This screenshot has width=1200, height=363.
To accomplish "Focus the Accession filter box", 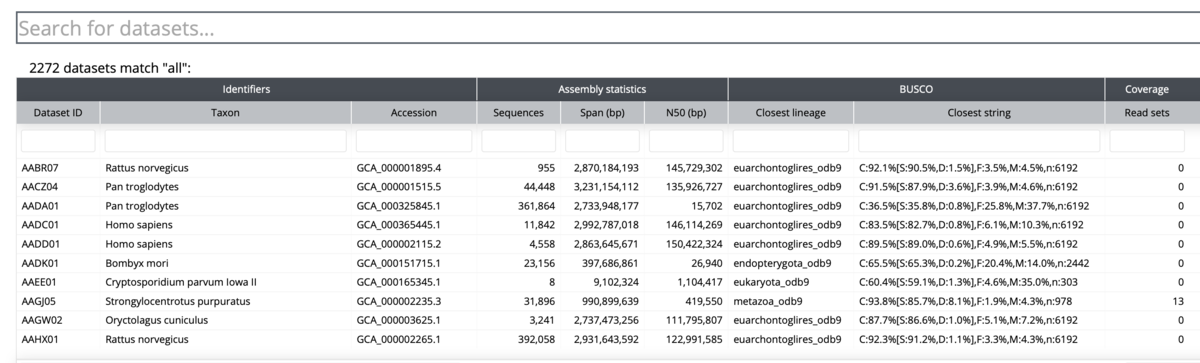I will click(414, 141).
